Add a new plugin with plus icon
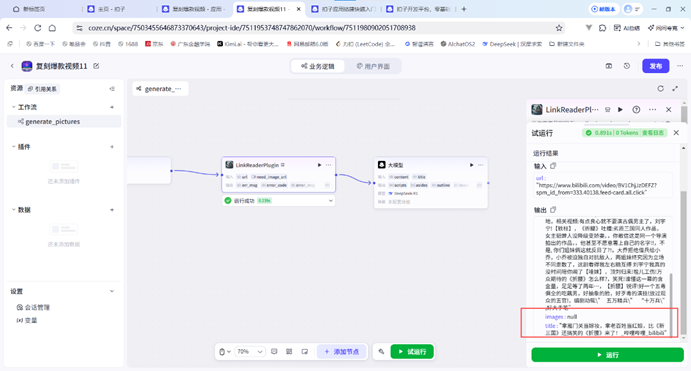691x371 pixels. pos(112,147)
